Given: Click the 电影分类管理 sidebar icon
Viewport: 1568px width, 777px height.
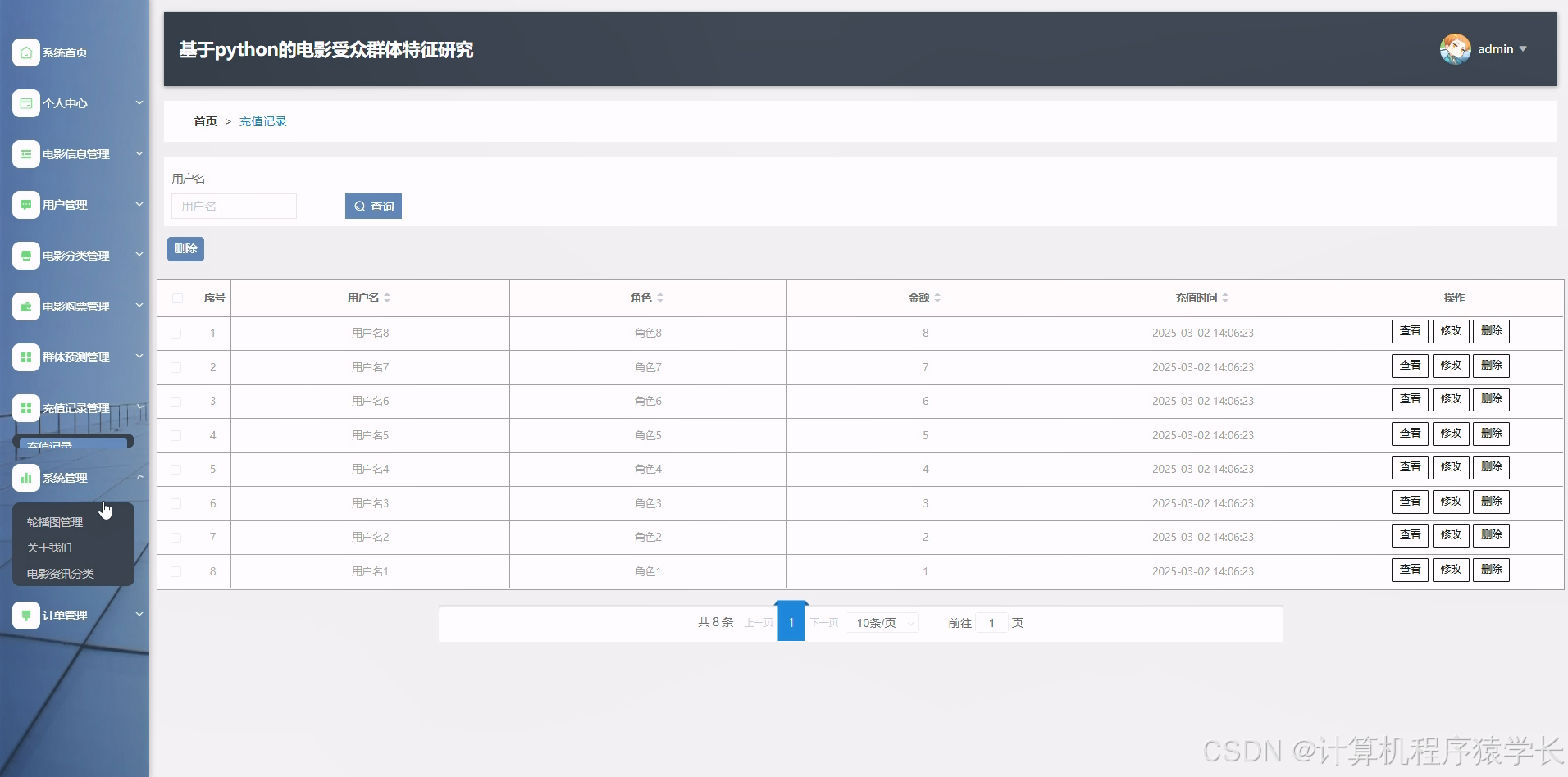Looking at the screenshot, I should click(26, 256).
